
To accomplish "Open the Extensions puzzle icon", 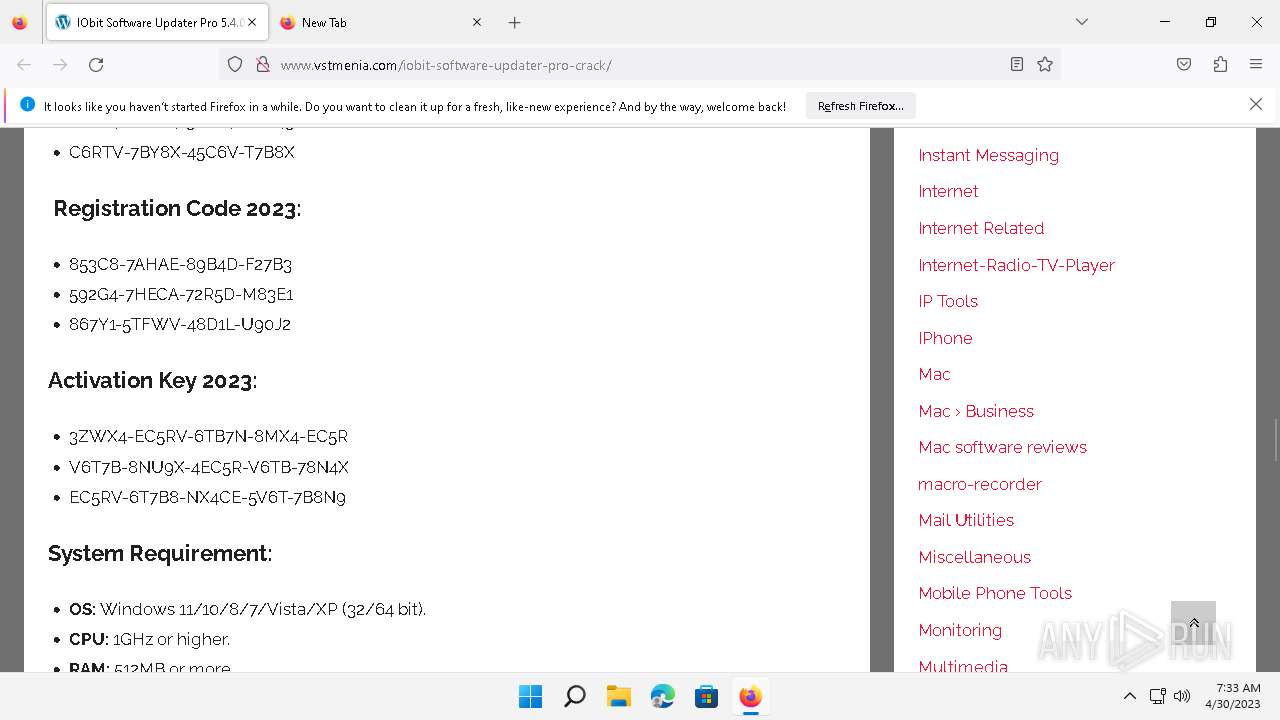I will point(1220,65).
